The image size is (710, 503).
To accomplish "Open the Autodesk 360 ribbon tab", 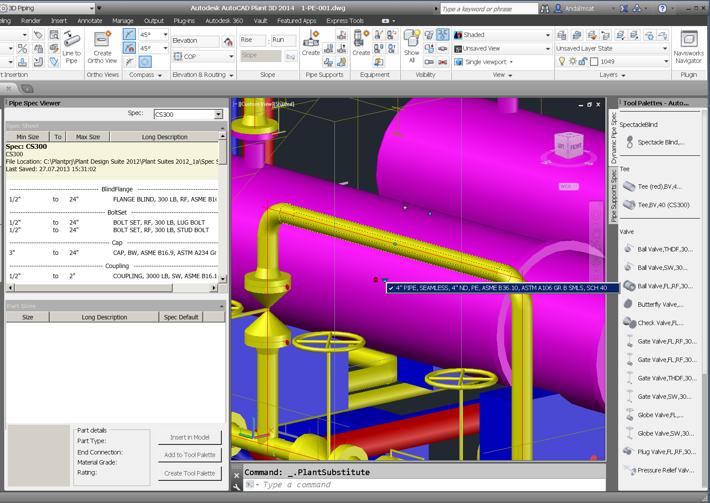I will click(224, 20).
